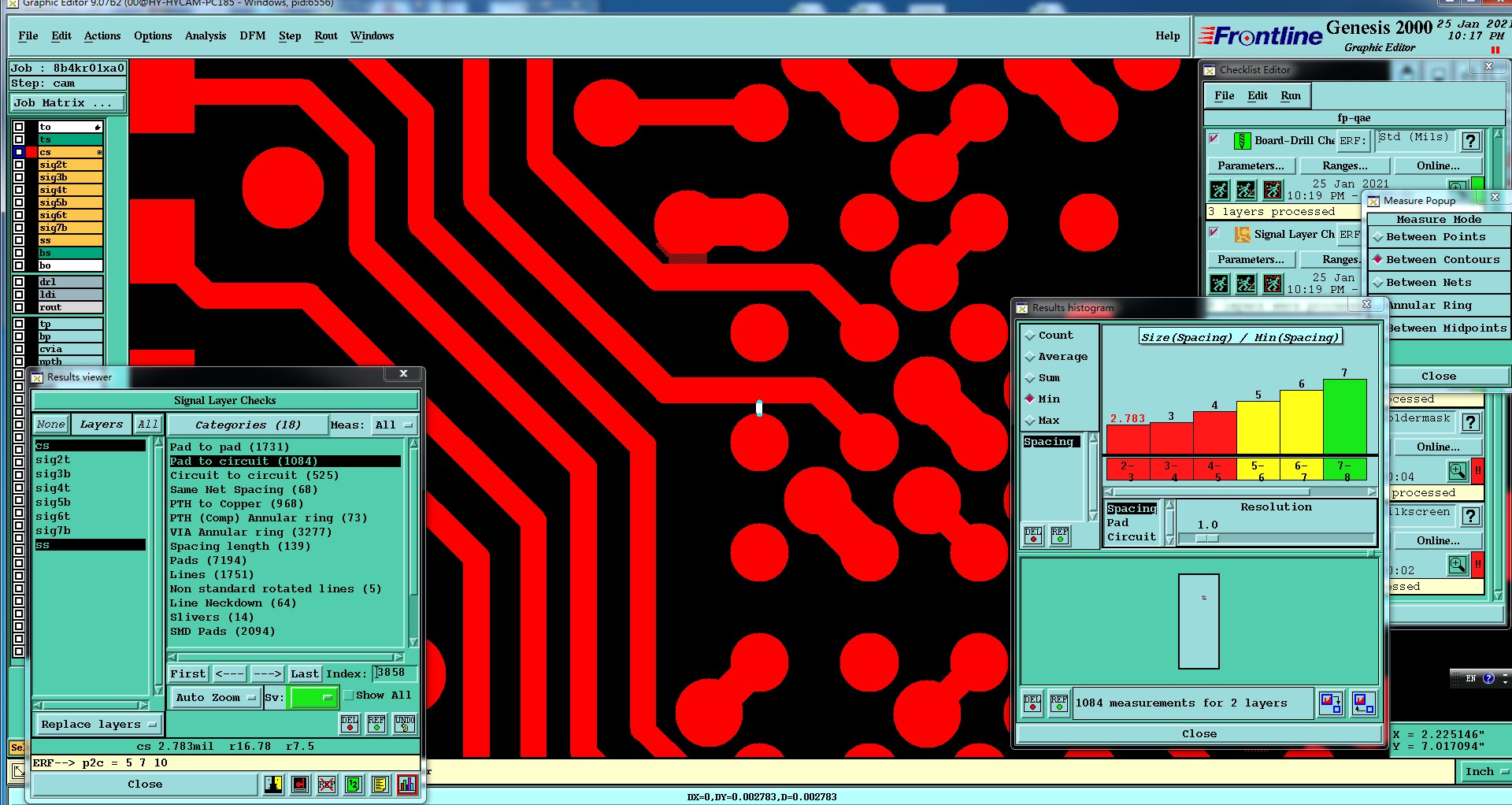
Task: Click the yellow 5-6 histogram range swatch
Action: pos(1258,470)
